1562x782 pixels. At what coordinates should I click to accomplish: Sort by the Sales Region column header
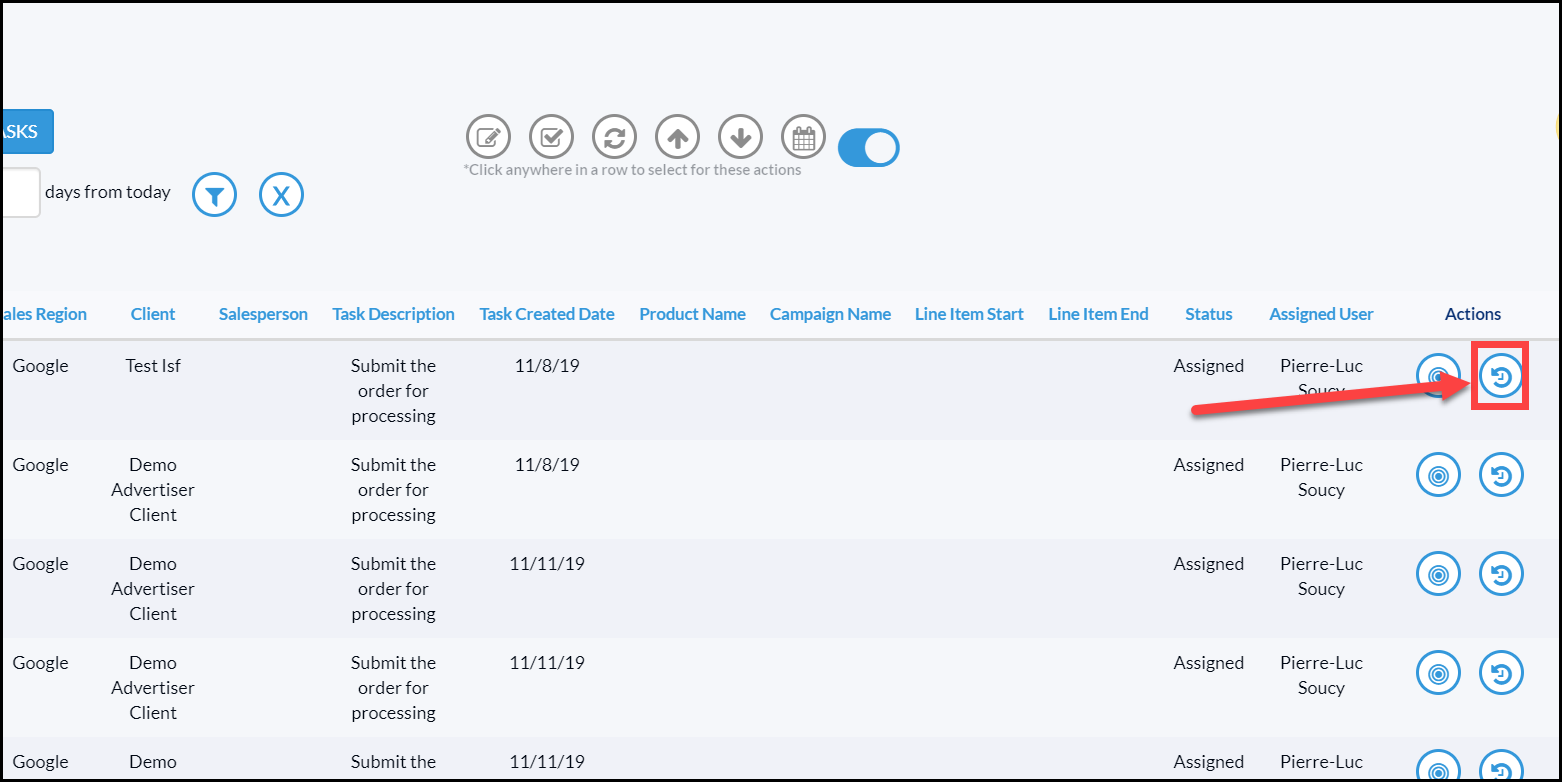[44, 314]
